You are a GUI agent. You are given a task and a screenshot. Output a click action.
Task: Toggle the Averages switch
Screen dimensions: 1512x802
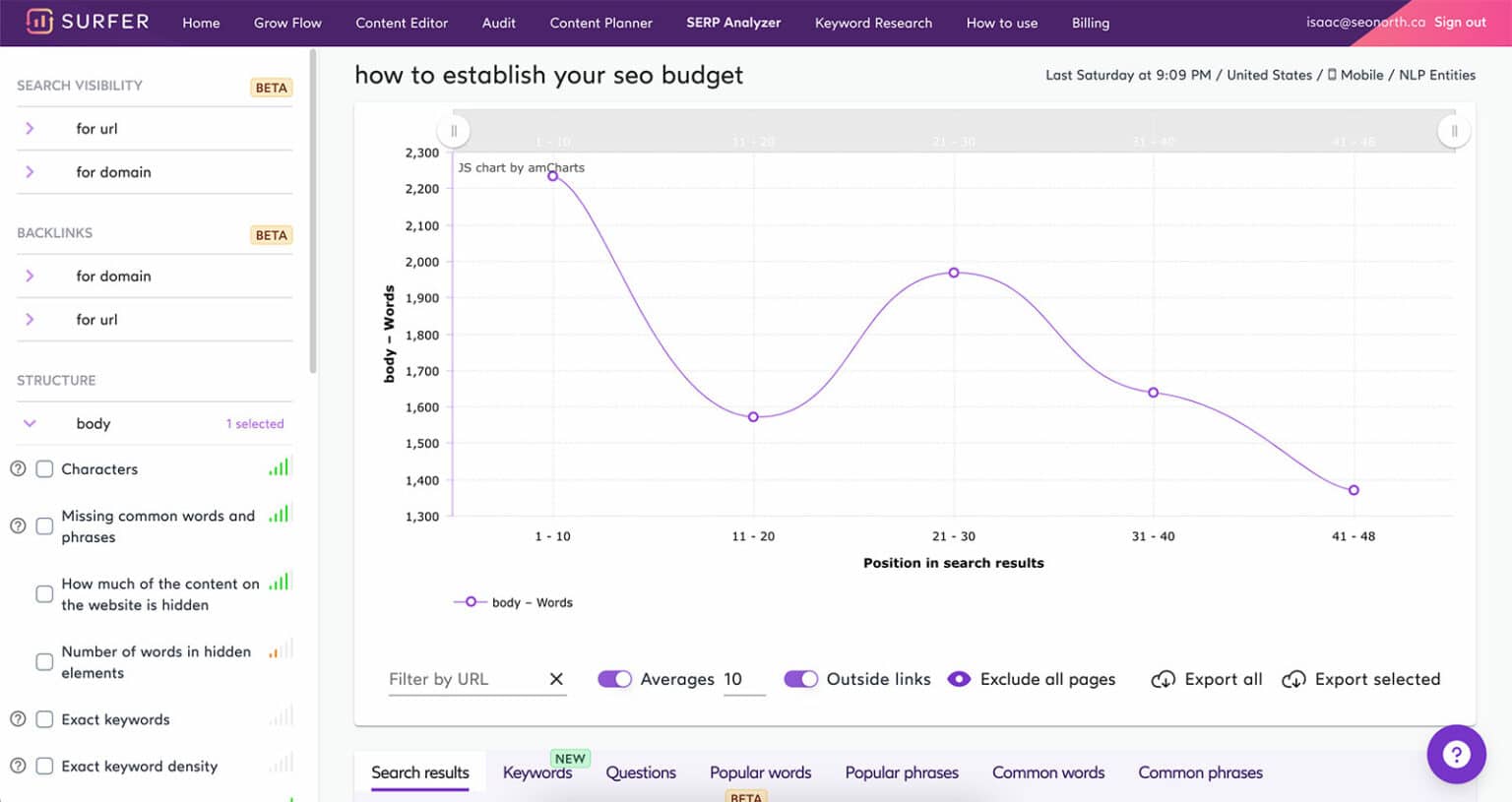pyautogui.click(x=614, y=679)
